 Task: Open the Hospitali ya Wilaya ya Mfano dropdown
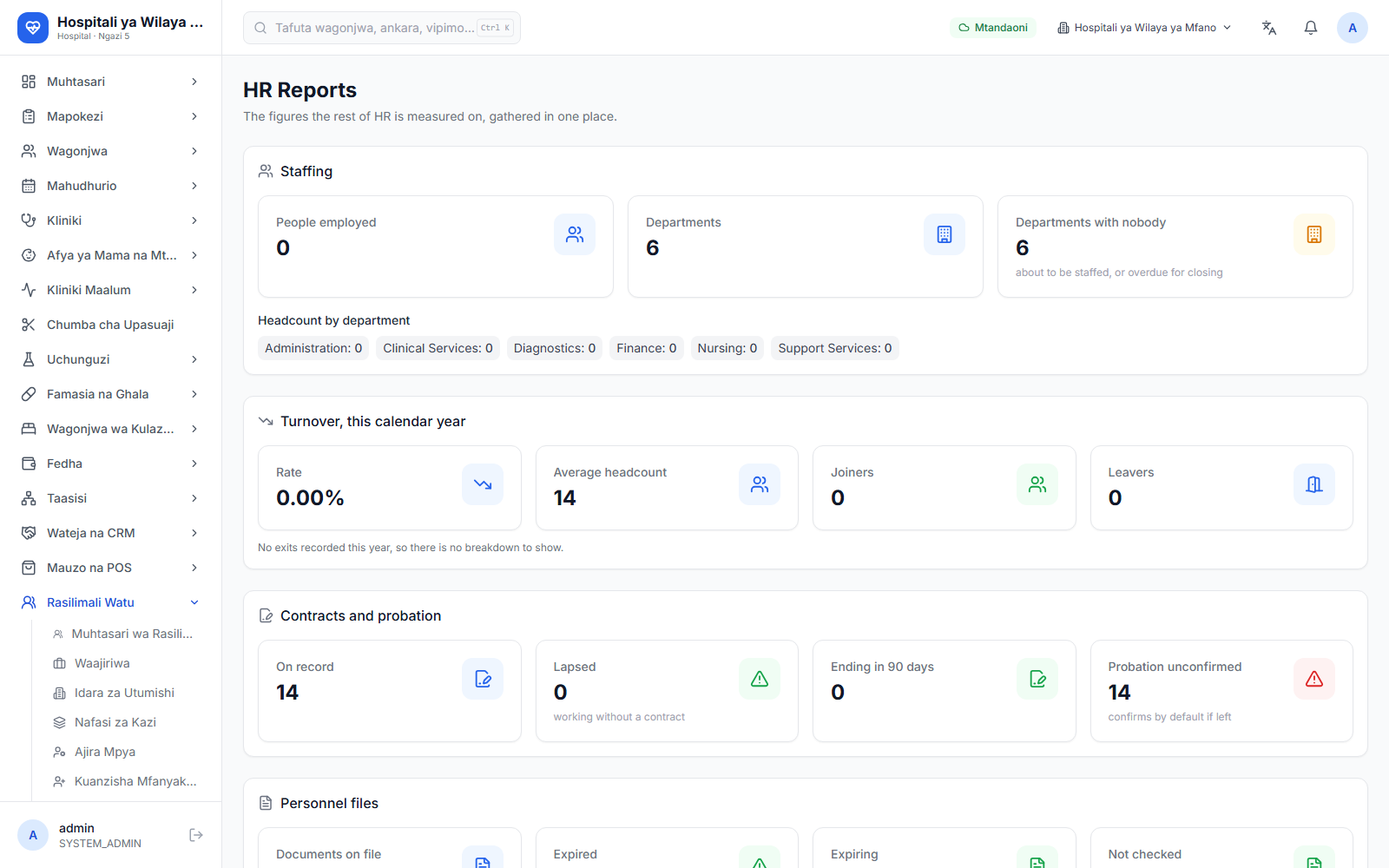pos(1144,28)
